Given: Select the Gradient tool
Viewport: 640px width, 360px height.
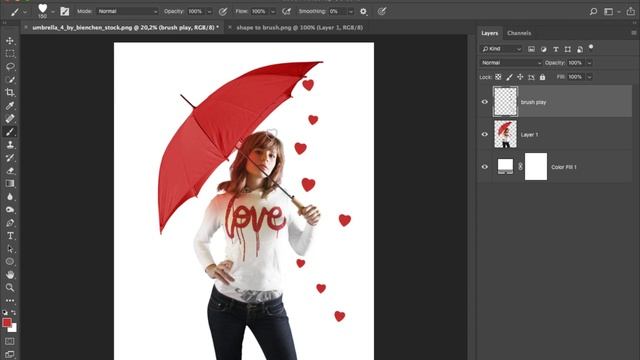Looking at the screenshot, I should point(10,184).
